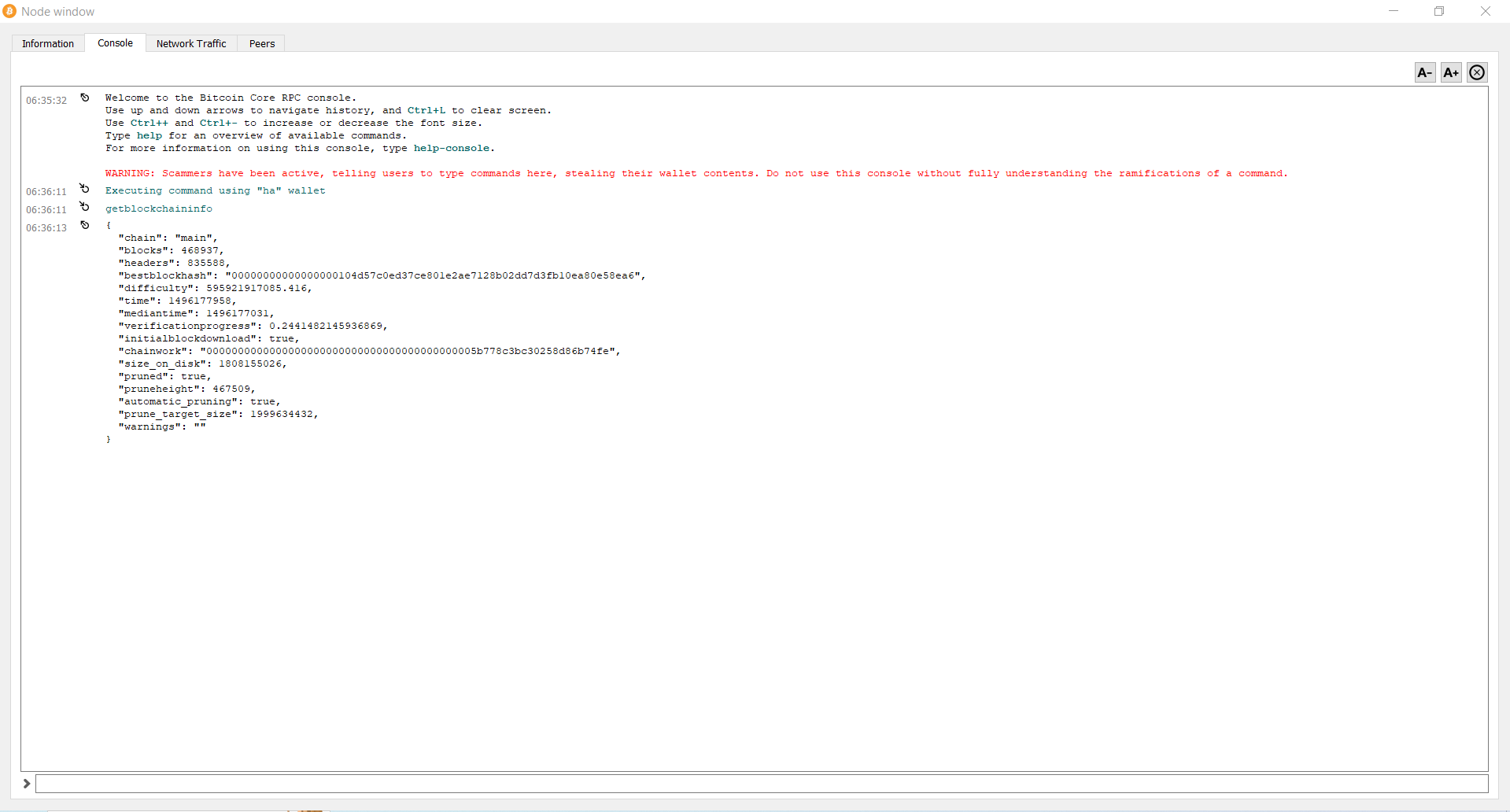
Task: Click the "difficulty" value line
Action: 215,288
